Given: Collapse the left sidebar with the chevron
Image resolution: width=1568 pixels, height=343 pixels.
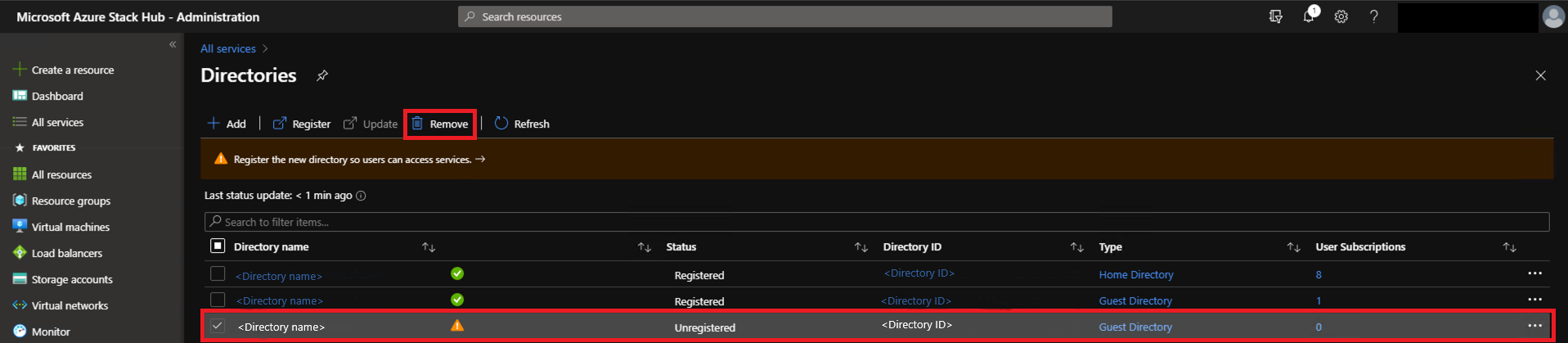Looking at the screenshot, I should pos(173,44).
